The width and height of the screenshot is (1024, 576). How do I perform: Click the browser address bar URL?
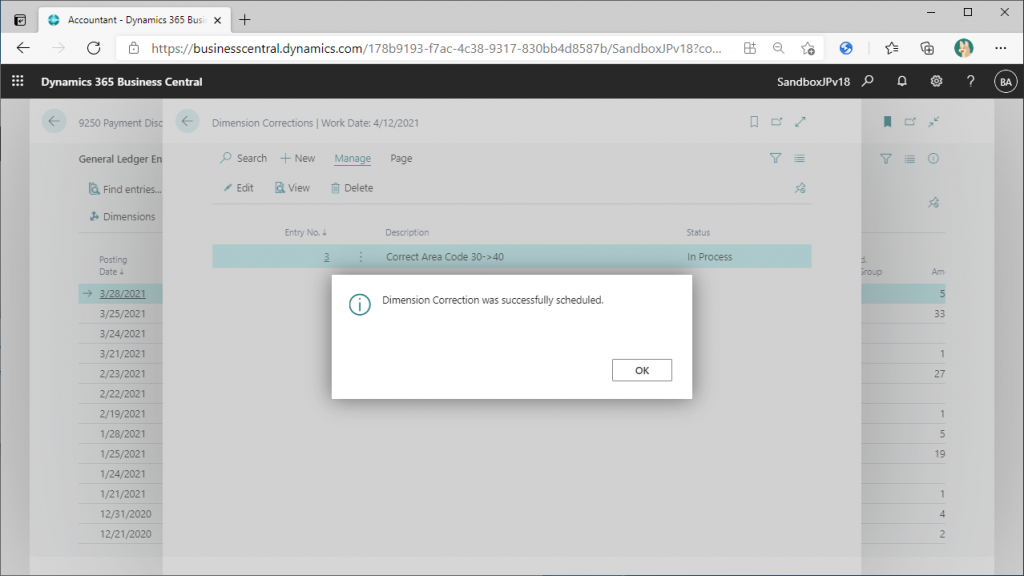(436, 48)
